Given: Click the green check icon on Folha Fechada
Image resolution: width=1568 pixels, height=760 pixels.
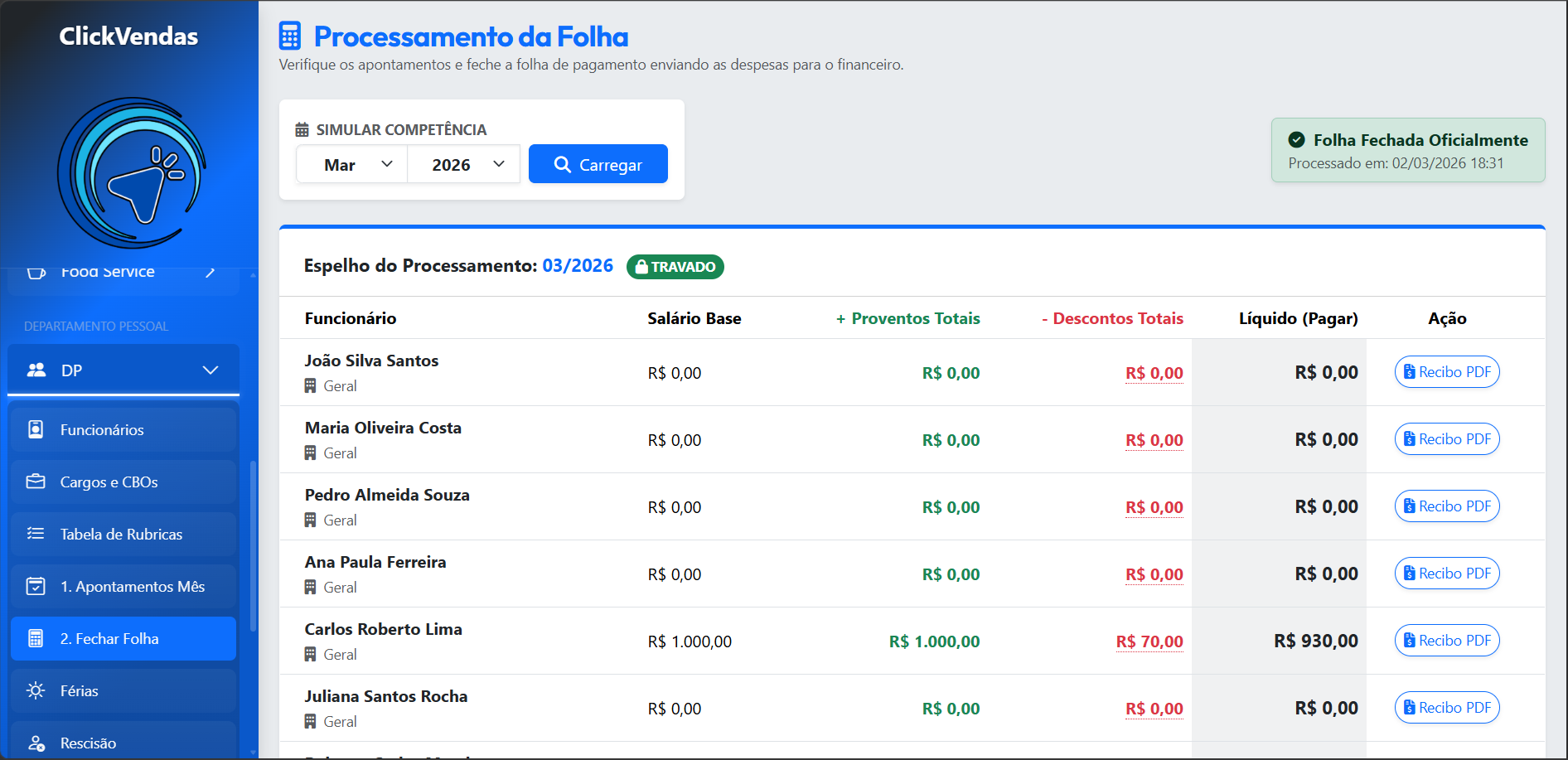Looking at the screenshot, I should 1297,140.
